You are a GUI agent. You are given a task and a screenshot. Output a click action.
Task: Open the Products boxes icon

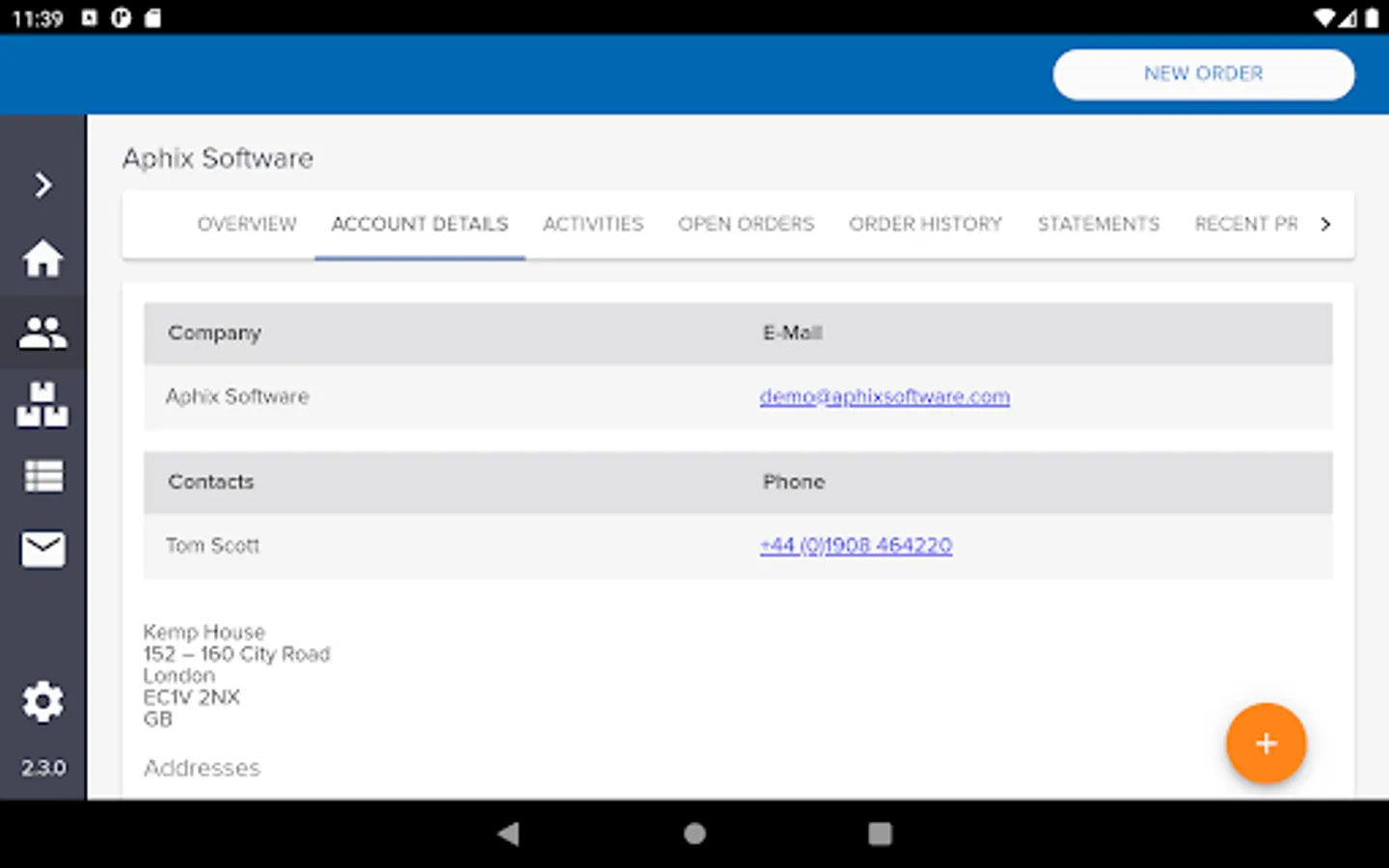[42, 404]
